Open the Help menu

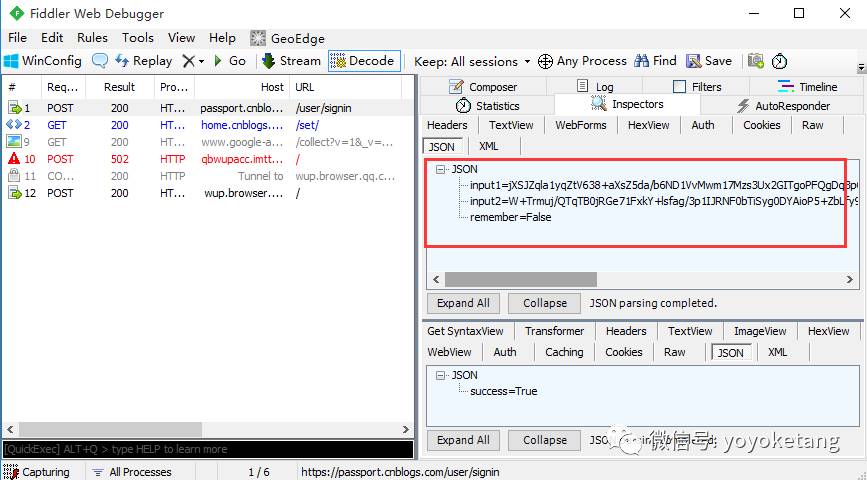(222, 38)
